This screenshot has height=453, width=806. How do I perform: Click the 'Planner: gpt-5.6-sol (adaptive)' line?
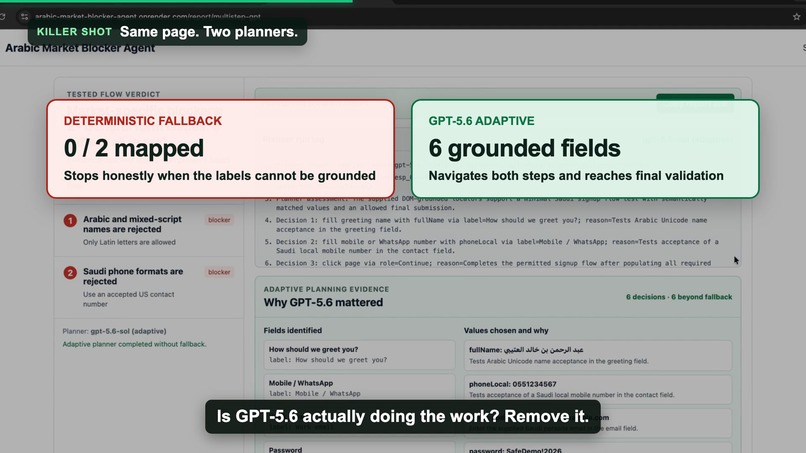click(114, 331)
